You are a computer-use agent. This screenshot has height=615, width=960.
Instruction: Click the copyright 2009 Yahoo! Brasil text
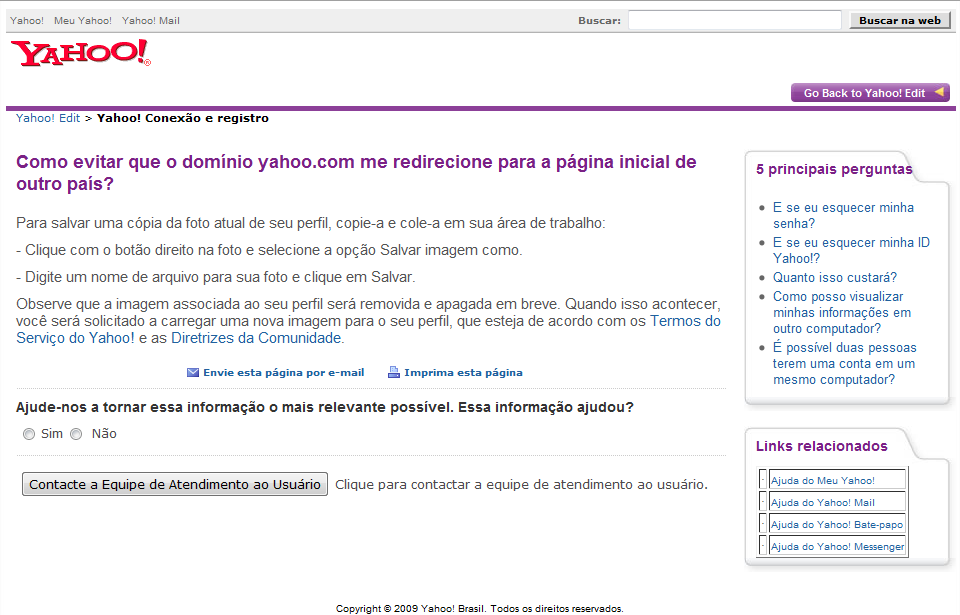pos(479,608)
